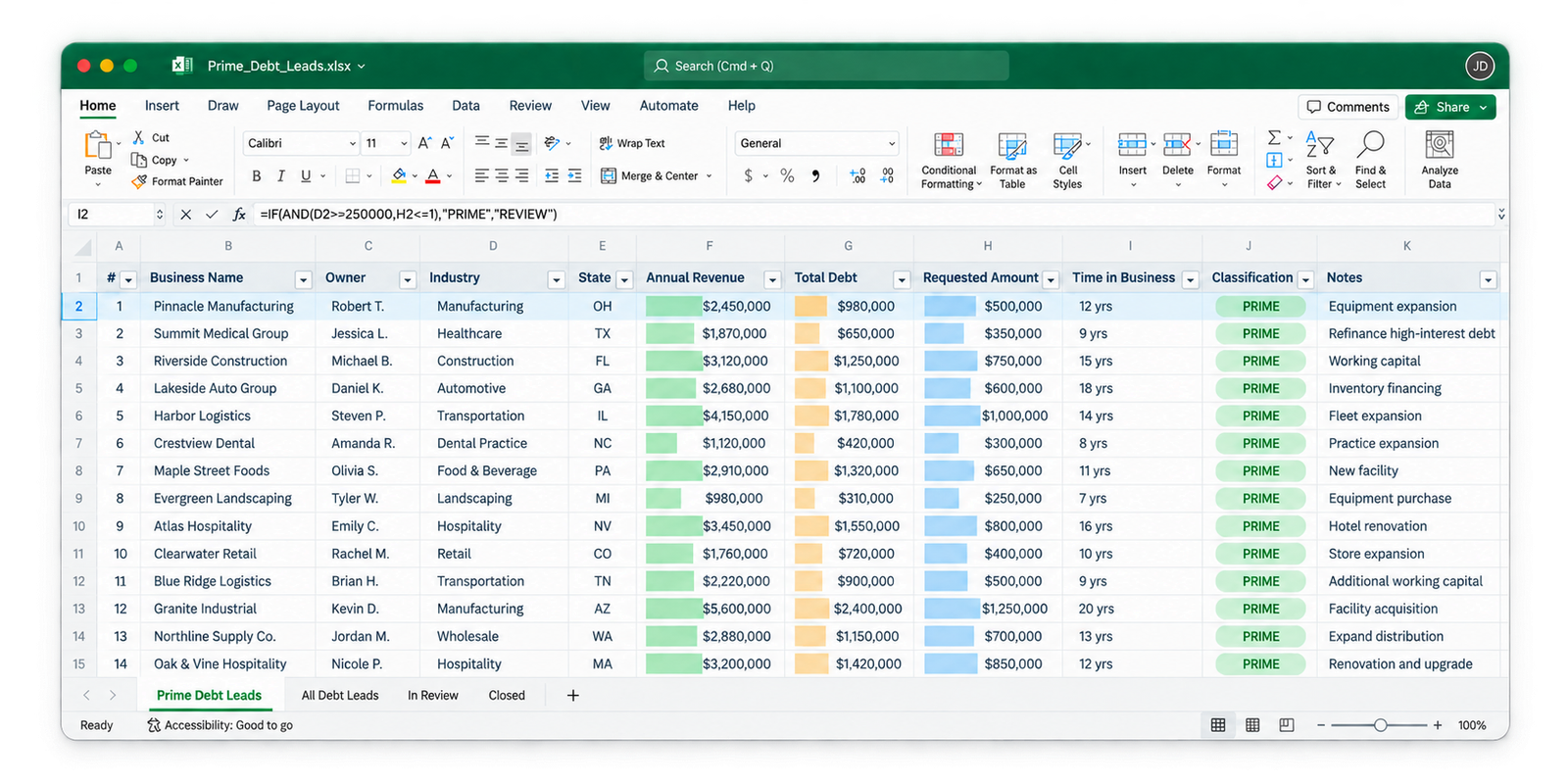The image size is (1568, 784).
Task: Open the Industry column filter dropdown
Action: (x=556, y=279)
